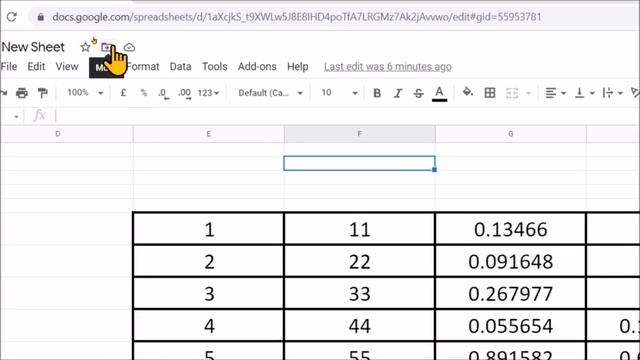Select the cell containing 11

(x=360, y=229)
